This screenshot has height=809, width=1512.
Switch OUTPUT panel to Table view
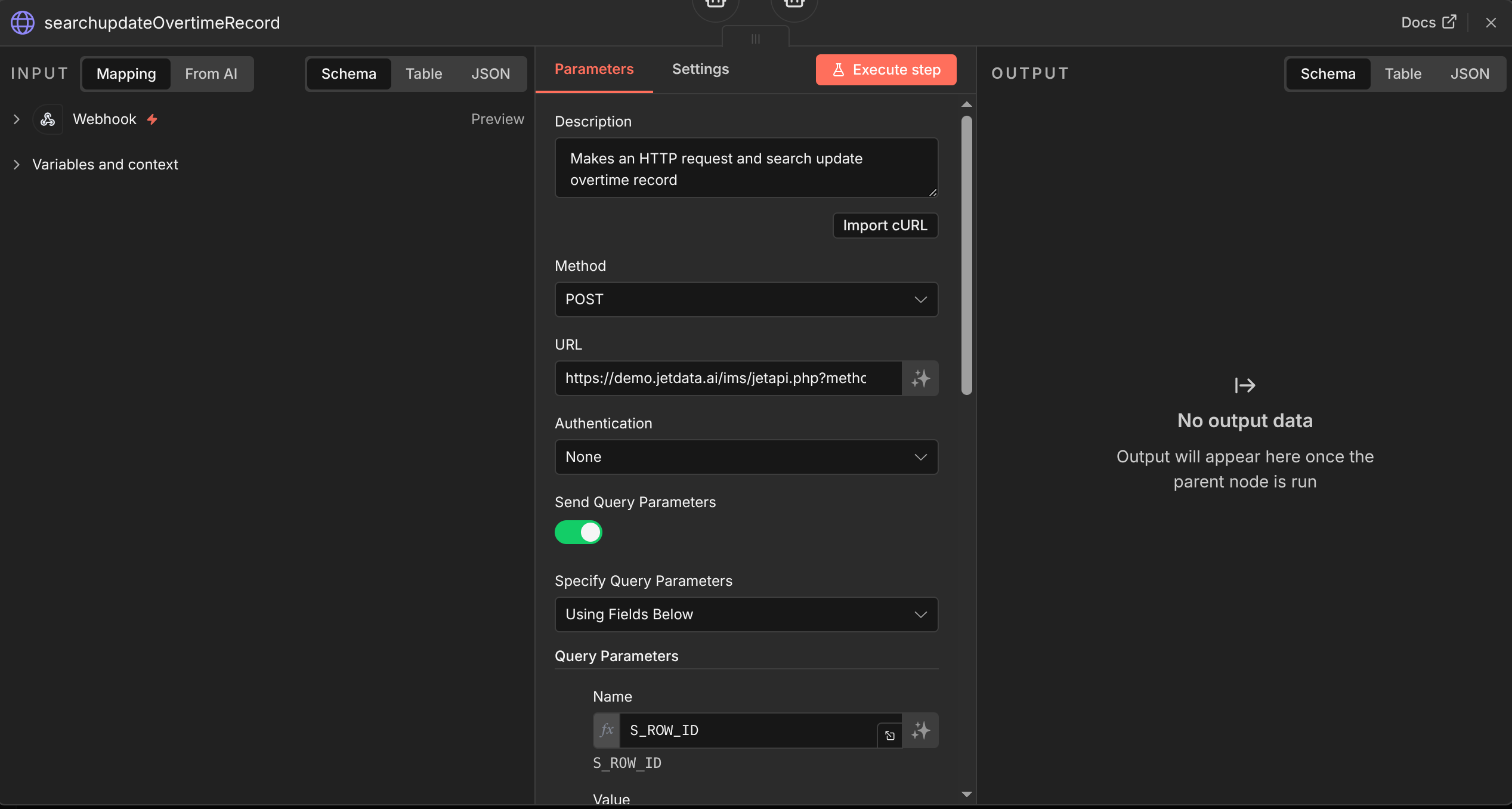coord(1403,73)
